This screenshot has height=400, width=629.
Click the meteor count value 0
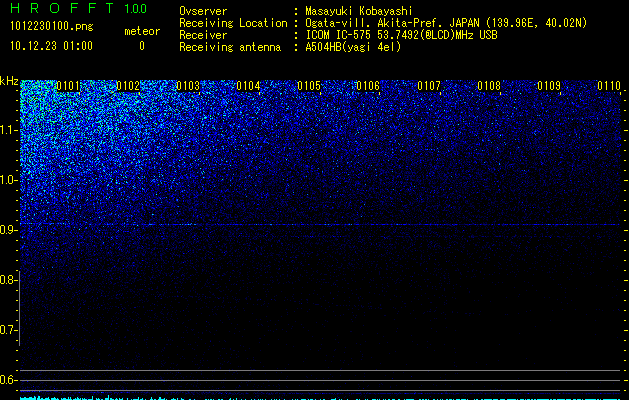coord(142,46)
